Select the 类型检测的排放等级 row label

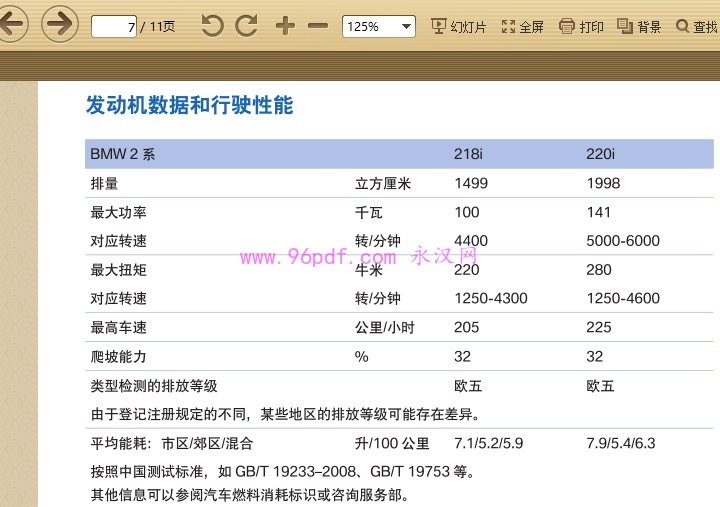click(x=154, y=386)
